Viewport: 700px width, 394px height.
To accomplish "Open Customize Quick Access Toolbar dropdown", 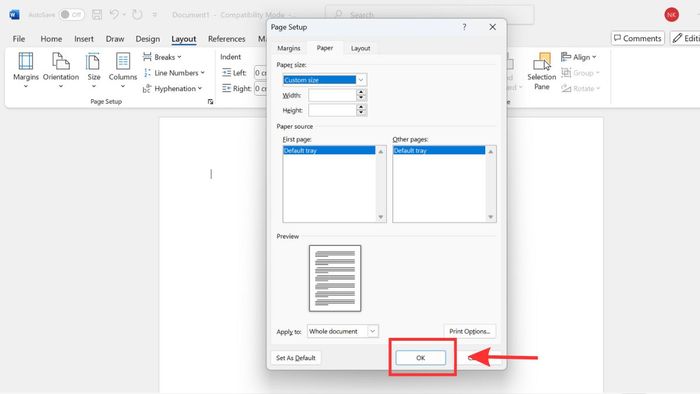I will click(154, 15).
